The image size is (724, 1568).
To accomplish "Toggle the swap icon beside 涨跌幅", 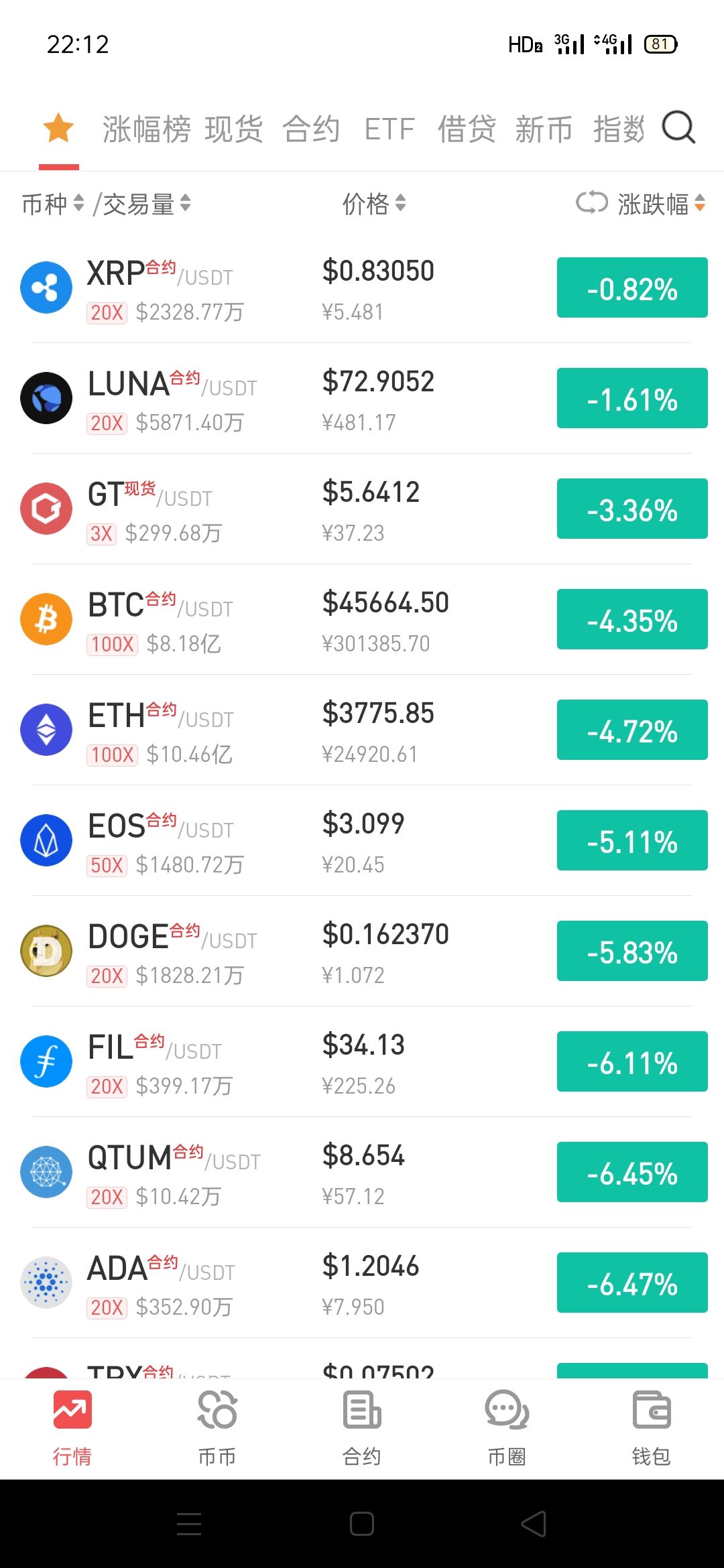I will pyautogui.click(x=592, y=202).
